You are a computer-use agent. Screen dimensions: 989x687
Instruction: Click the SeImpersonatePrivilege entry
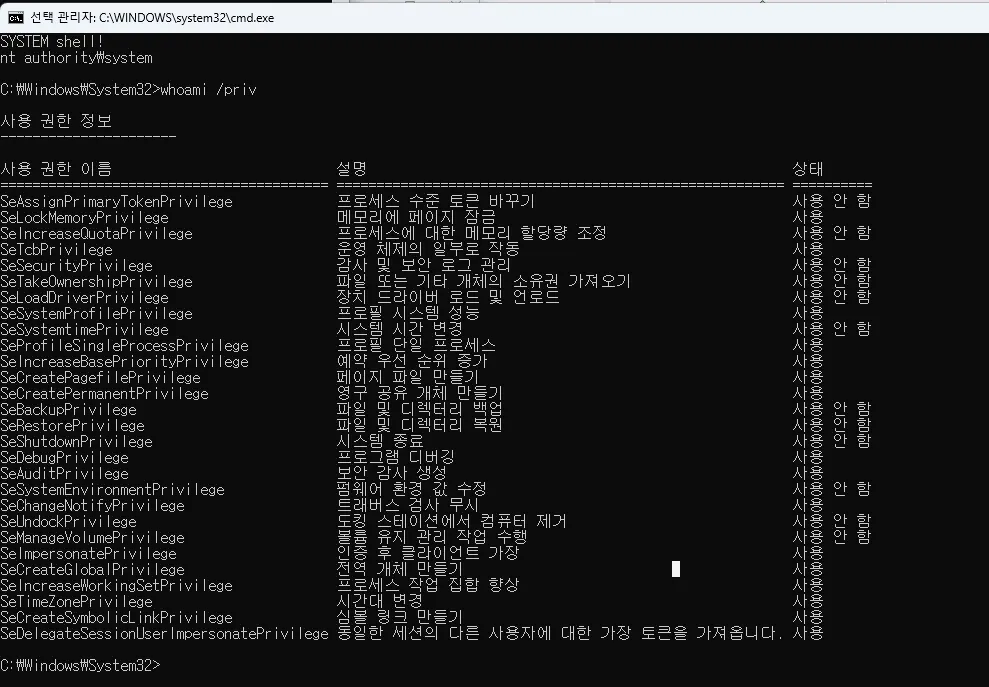click(88, 553)
